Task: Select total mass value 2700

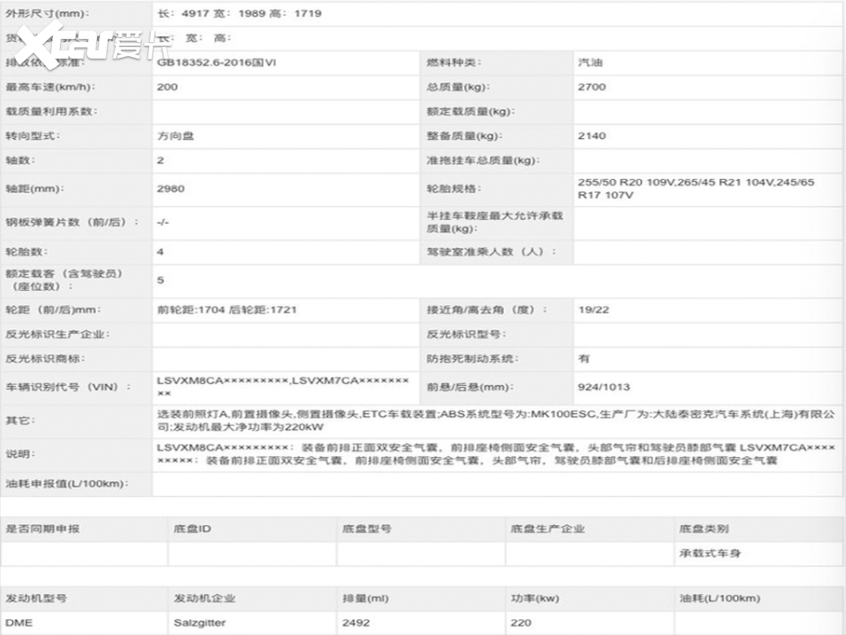Action: coord(592,87)
